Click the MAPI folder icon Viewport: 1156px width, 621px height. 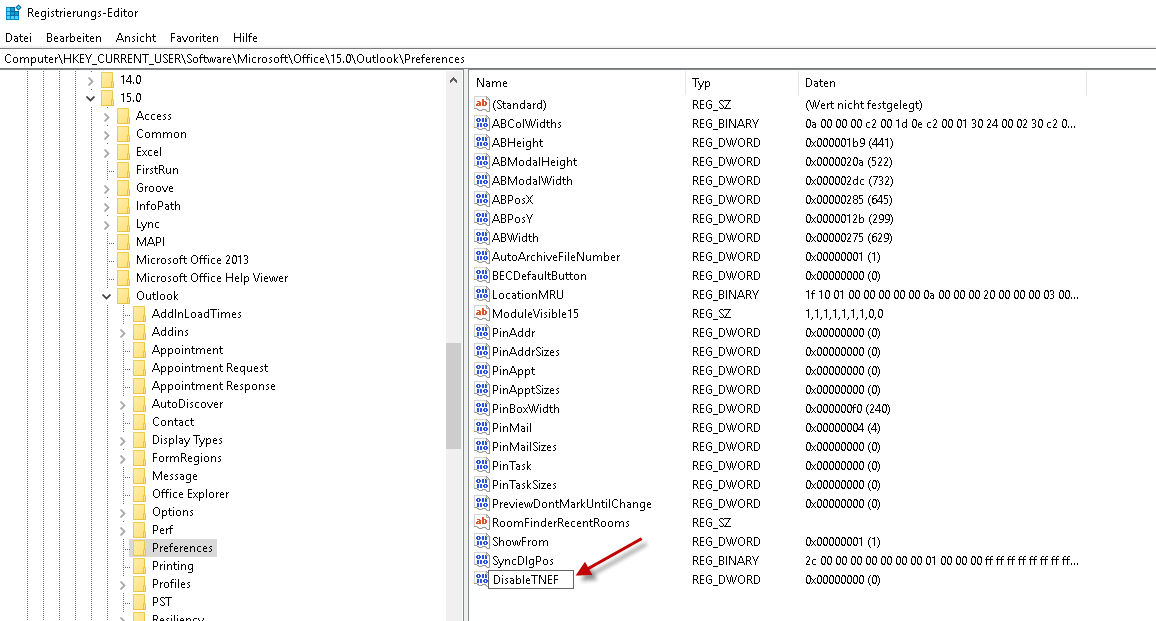click(x=123, y=242)
